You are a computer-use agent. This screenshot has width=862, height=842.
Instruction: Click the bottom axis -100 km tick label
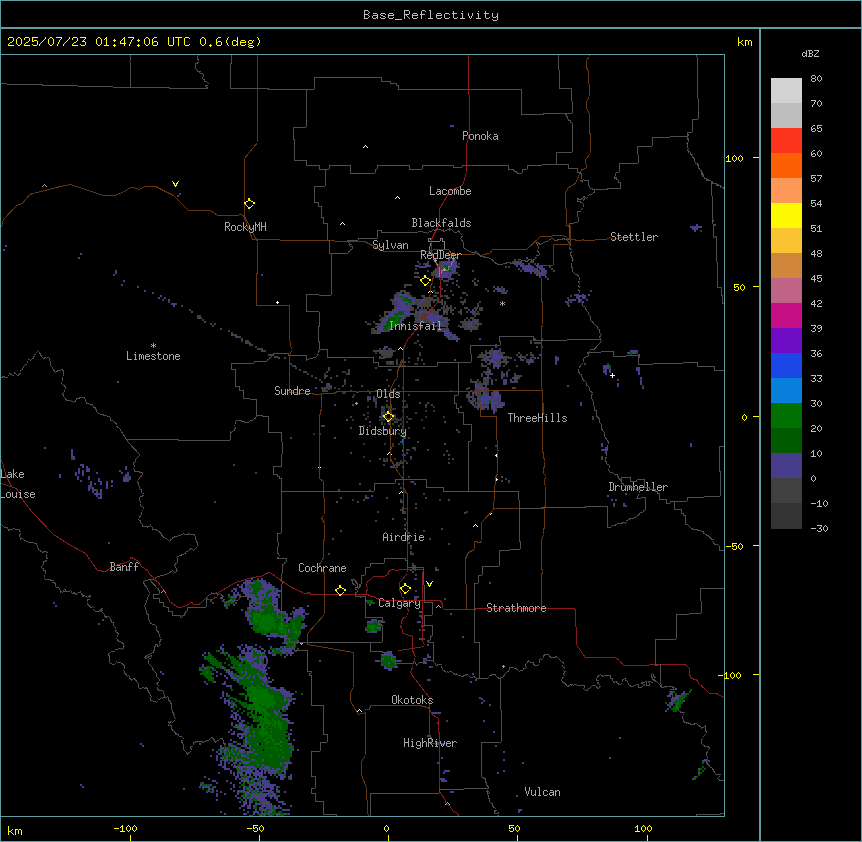(x=125, y=829)
